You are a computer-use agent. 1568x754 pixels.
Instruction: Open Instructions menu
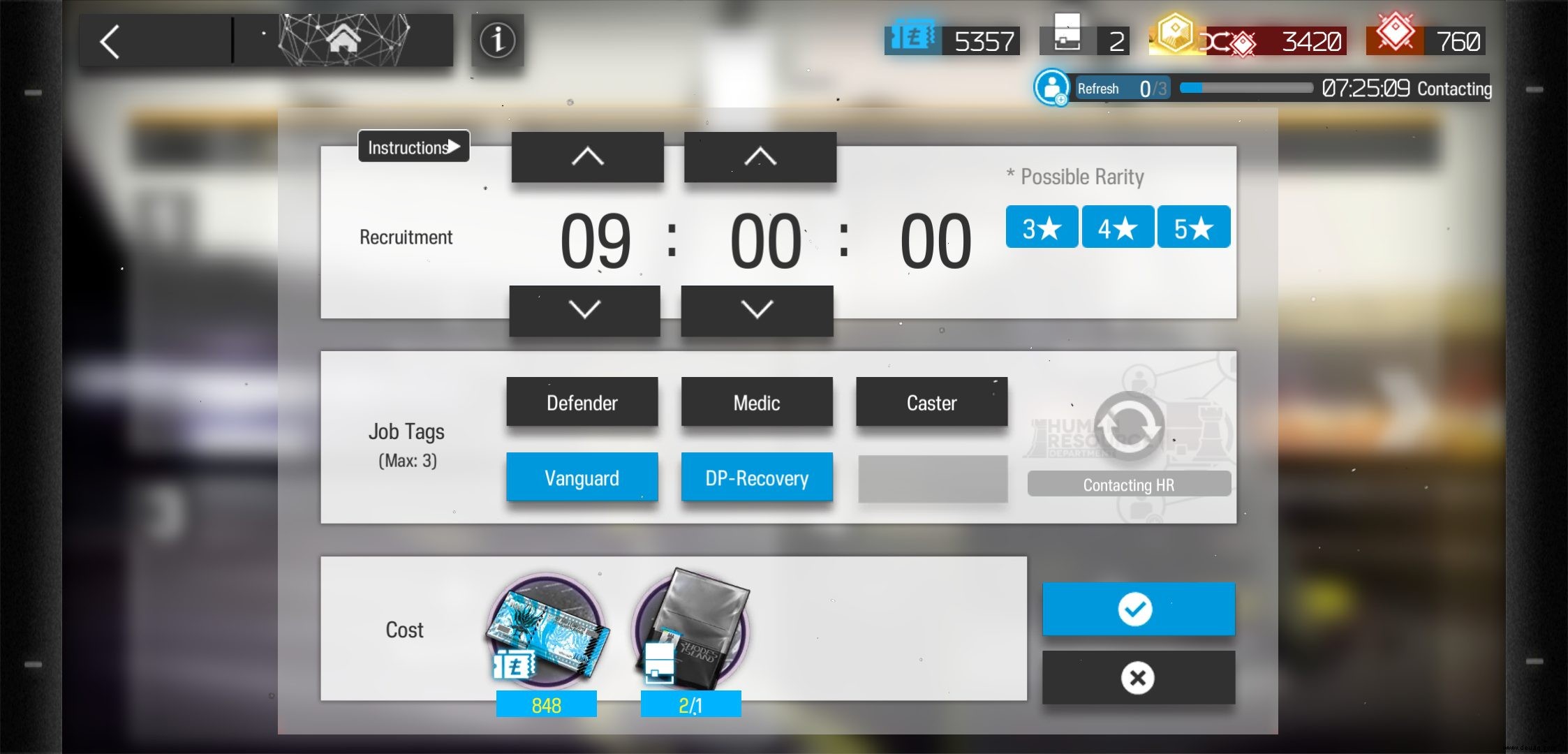[413, 147]
